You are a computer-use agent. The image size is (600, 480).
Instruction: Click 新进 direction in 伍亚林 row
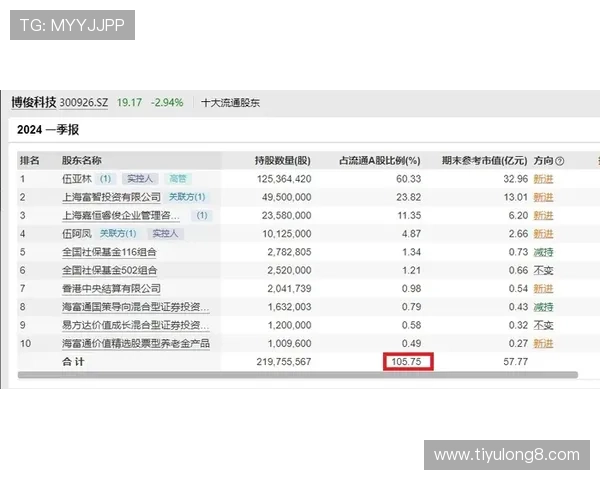(543, 179)
